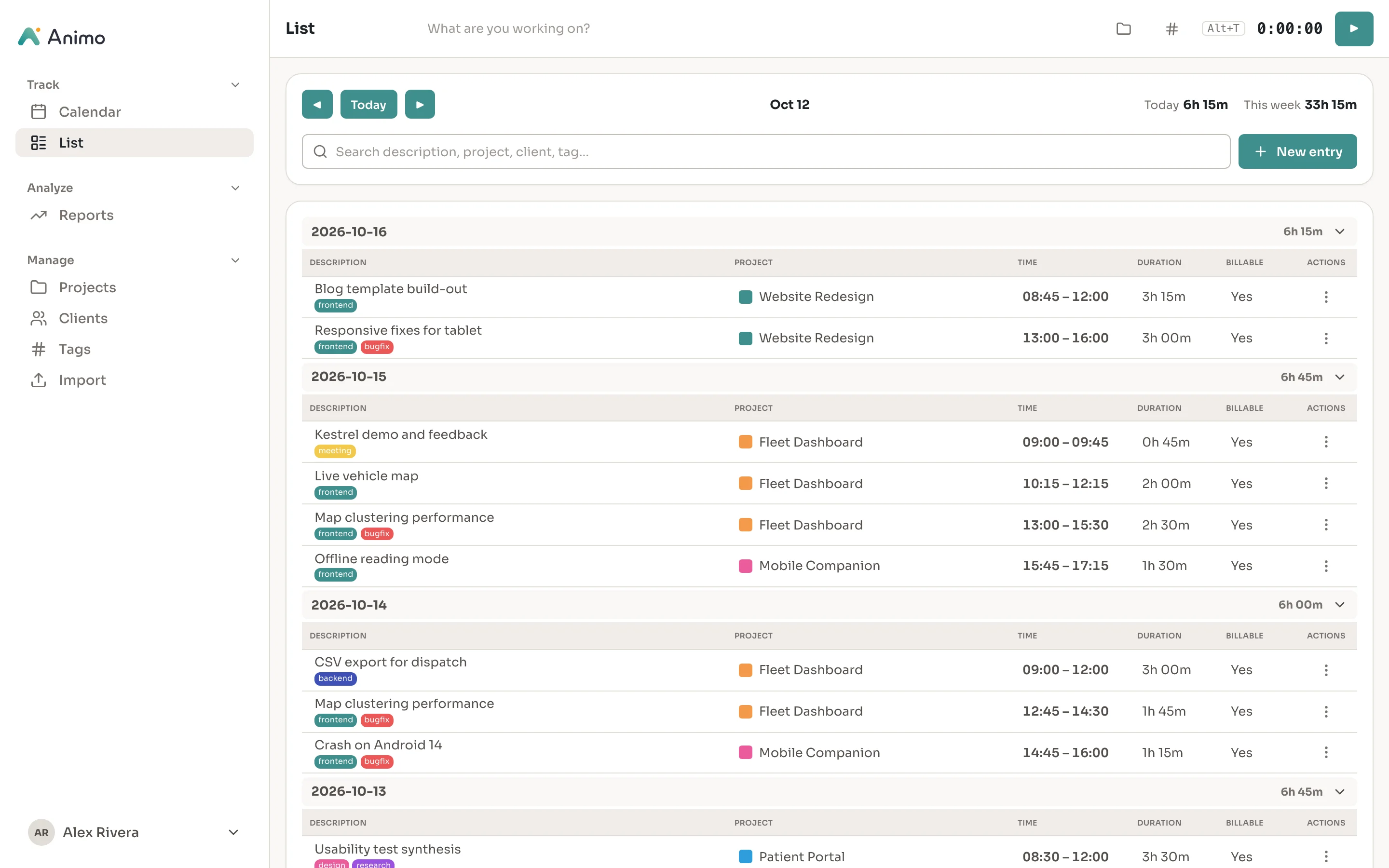Focus the search description, project, client field

pos(766,151)
